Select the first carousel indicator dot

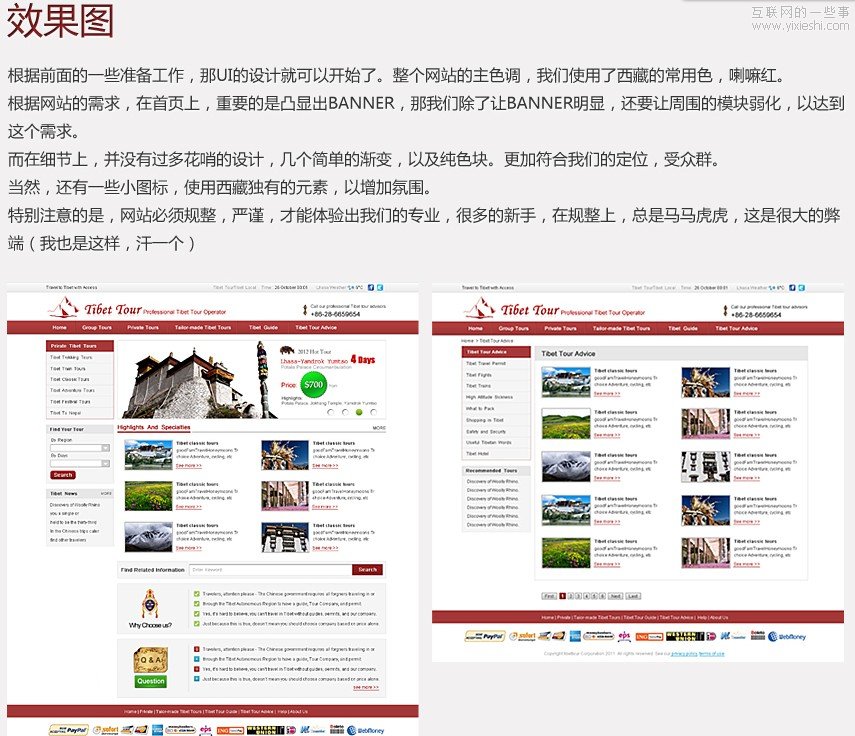(330, 412)
